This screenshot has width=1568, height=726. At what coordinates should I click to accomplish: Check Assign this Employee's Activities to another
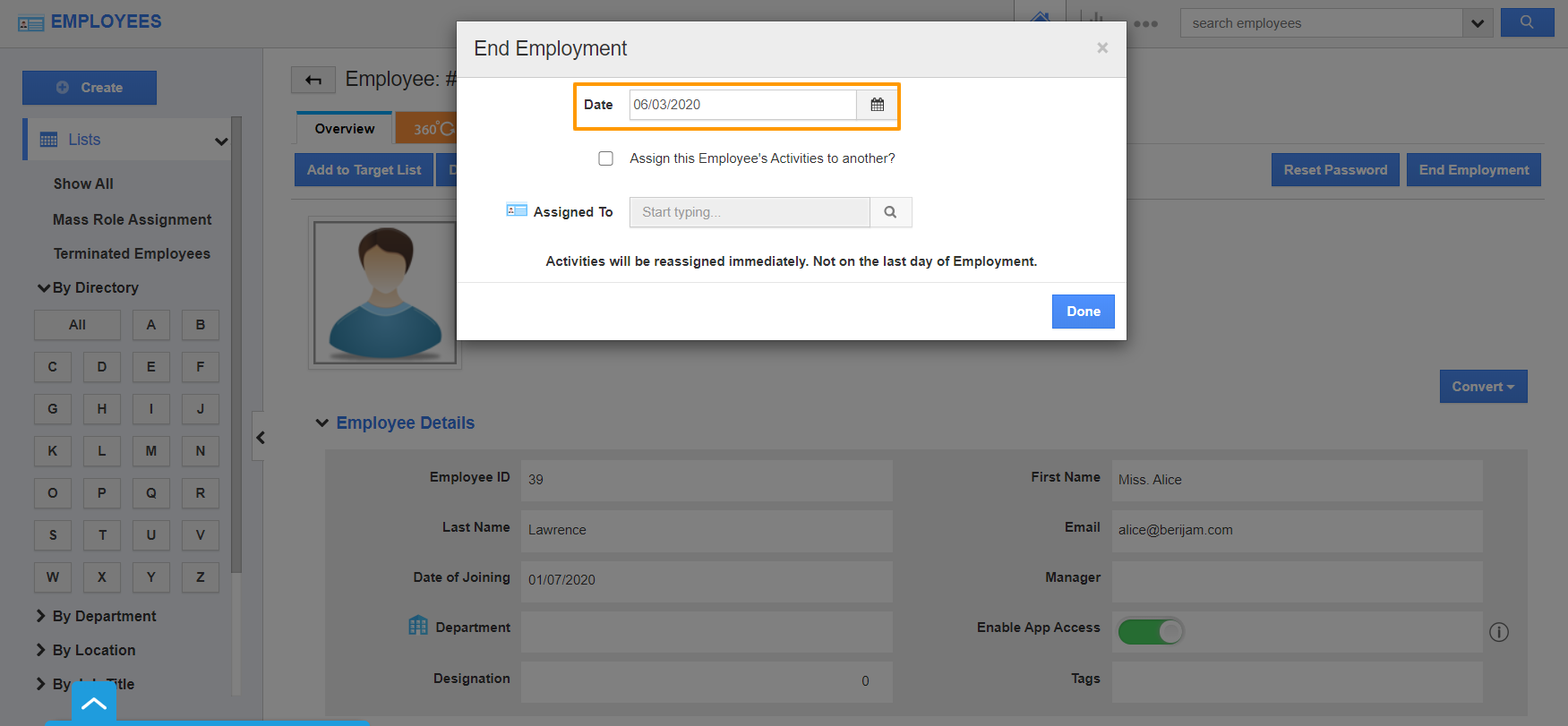tap(606, 158)
